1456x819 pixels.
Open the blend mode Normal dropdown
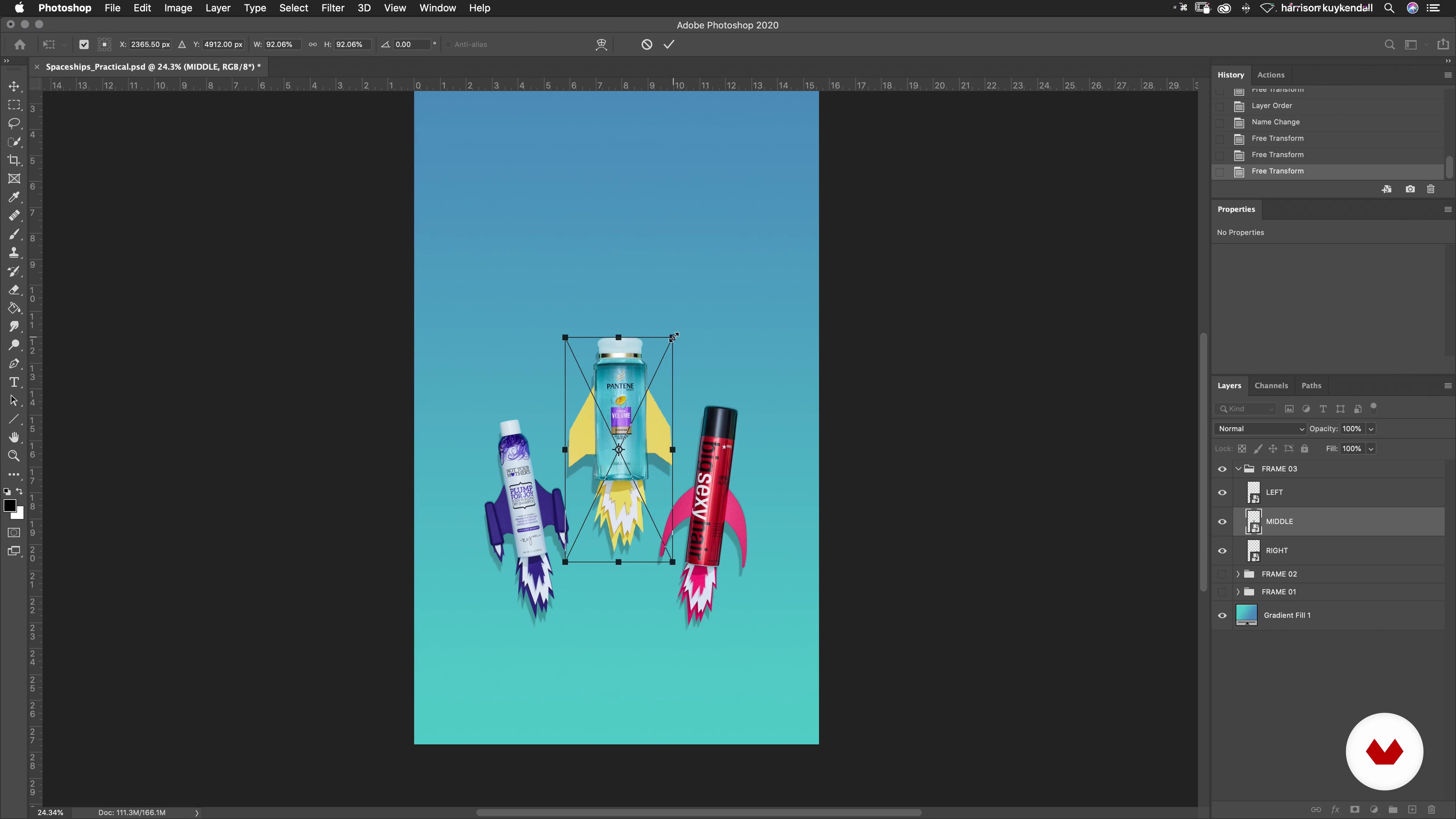tap(1260, 429)
